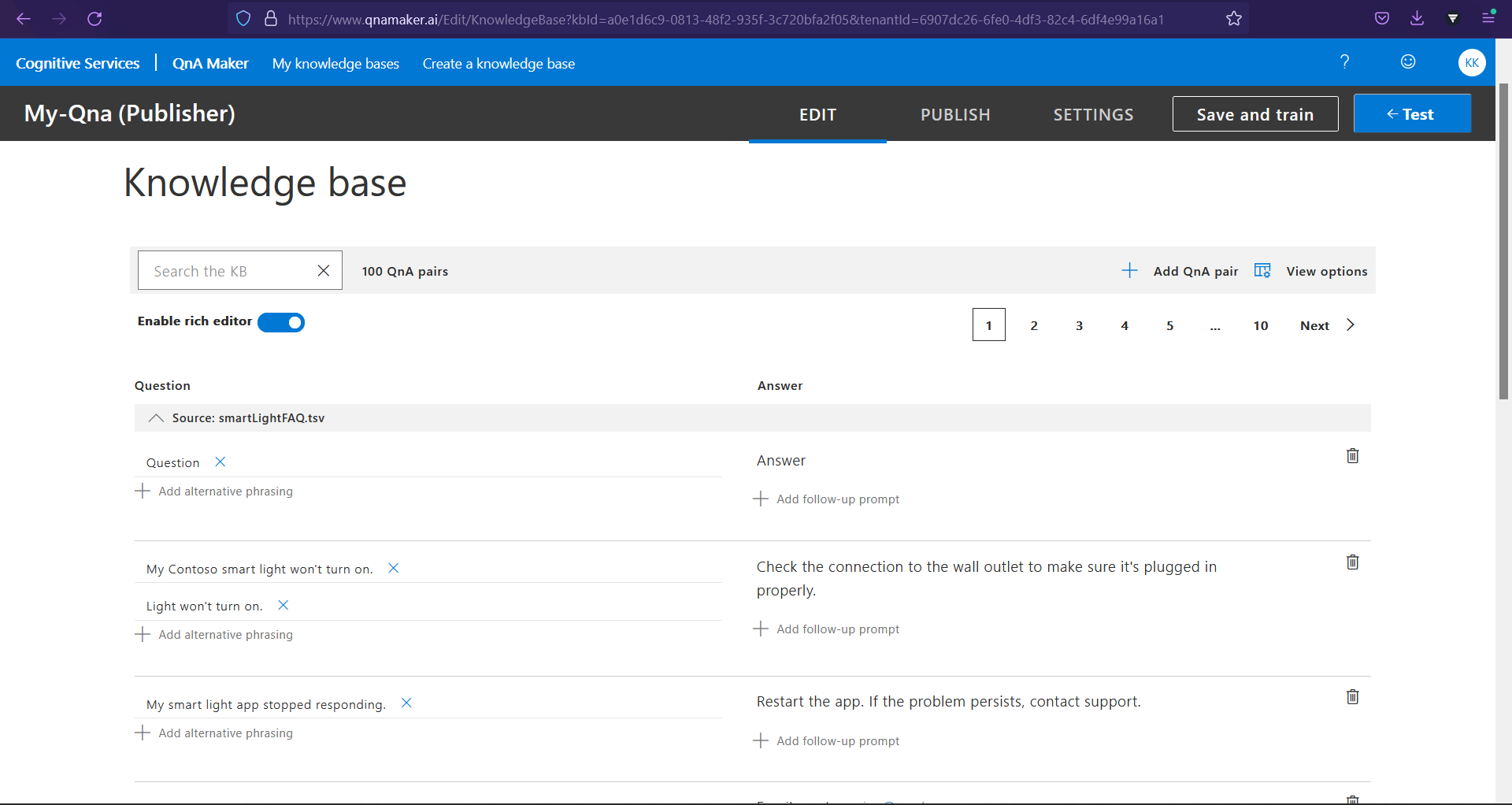Delete the smart light app QnA pair
Image resolution: width=1512 pixels, height=805 pixels.
[x=1352, y=696]
